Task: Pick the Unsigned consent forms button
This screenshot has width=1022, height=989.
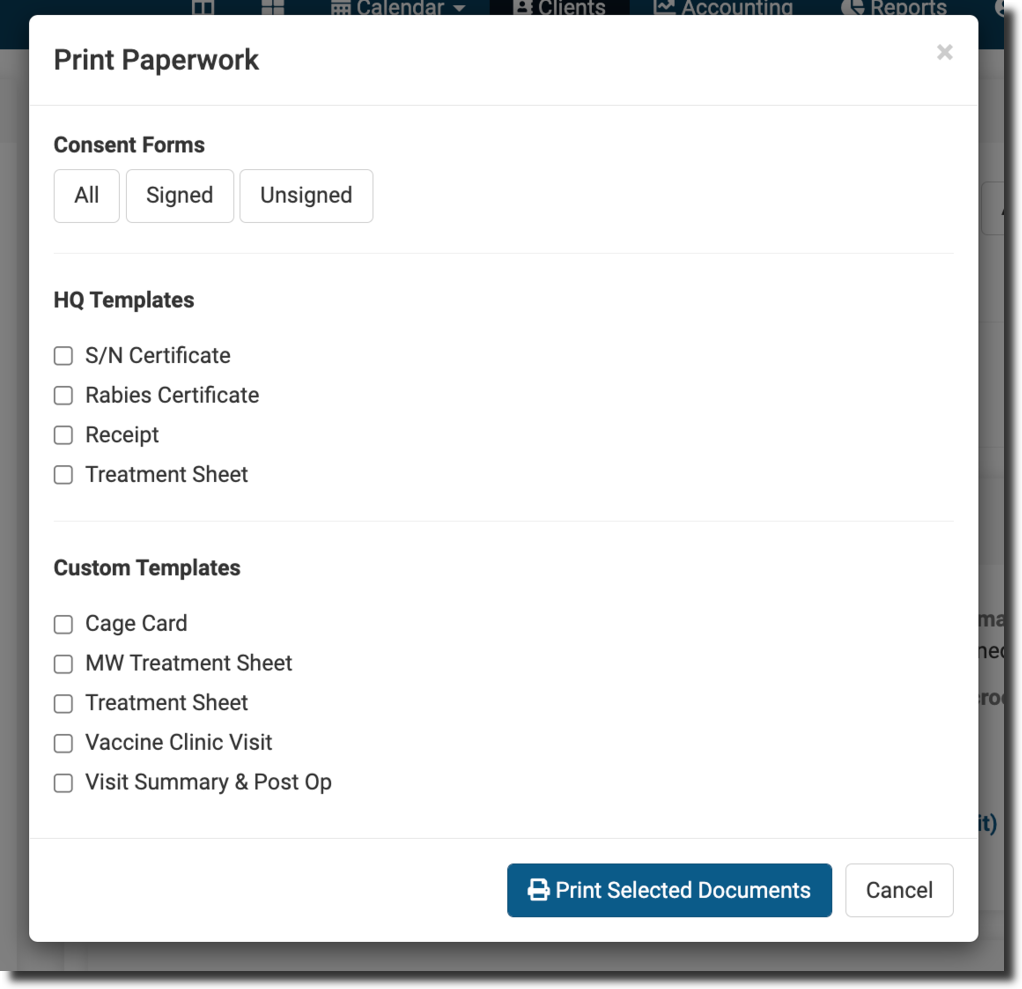Action: tap(306, 195)
